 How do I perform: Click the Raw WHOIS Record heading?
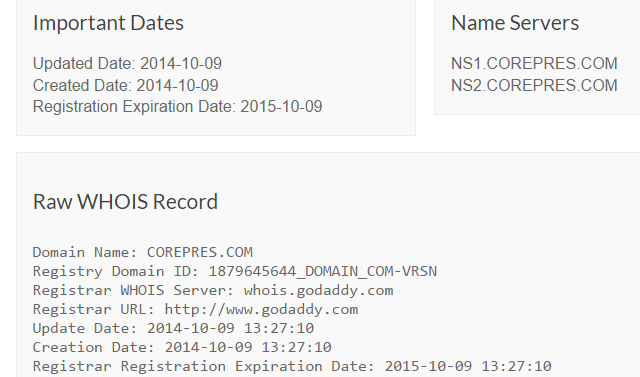pos(125,202)
